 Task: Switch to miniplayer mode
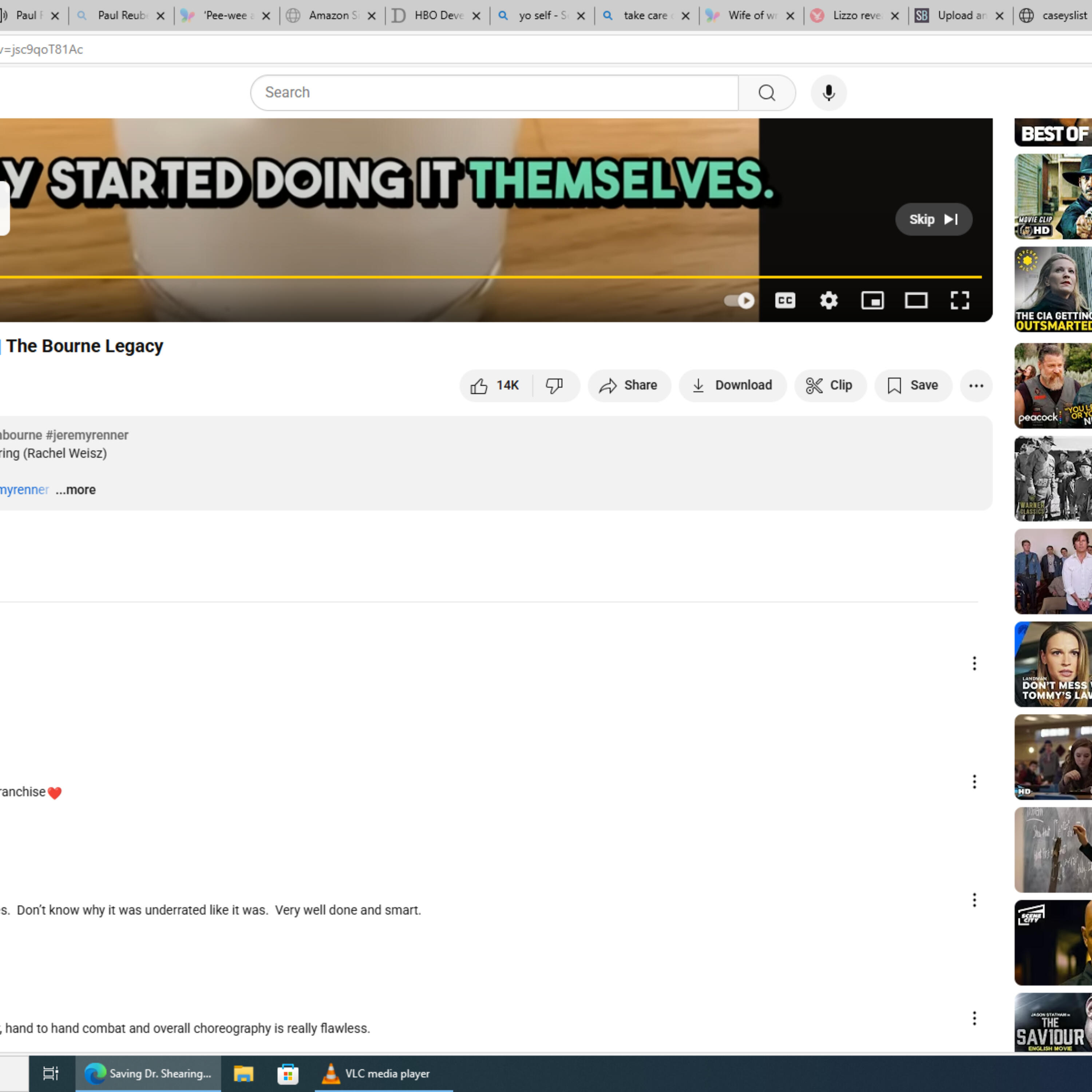[x=872, y=300]
